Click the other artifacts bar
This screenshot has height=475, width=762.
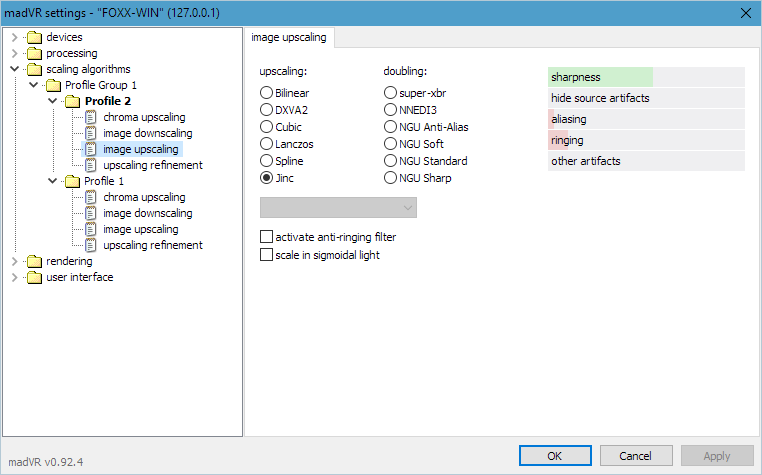646,161
